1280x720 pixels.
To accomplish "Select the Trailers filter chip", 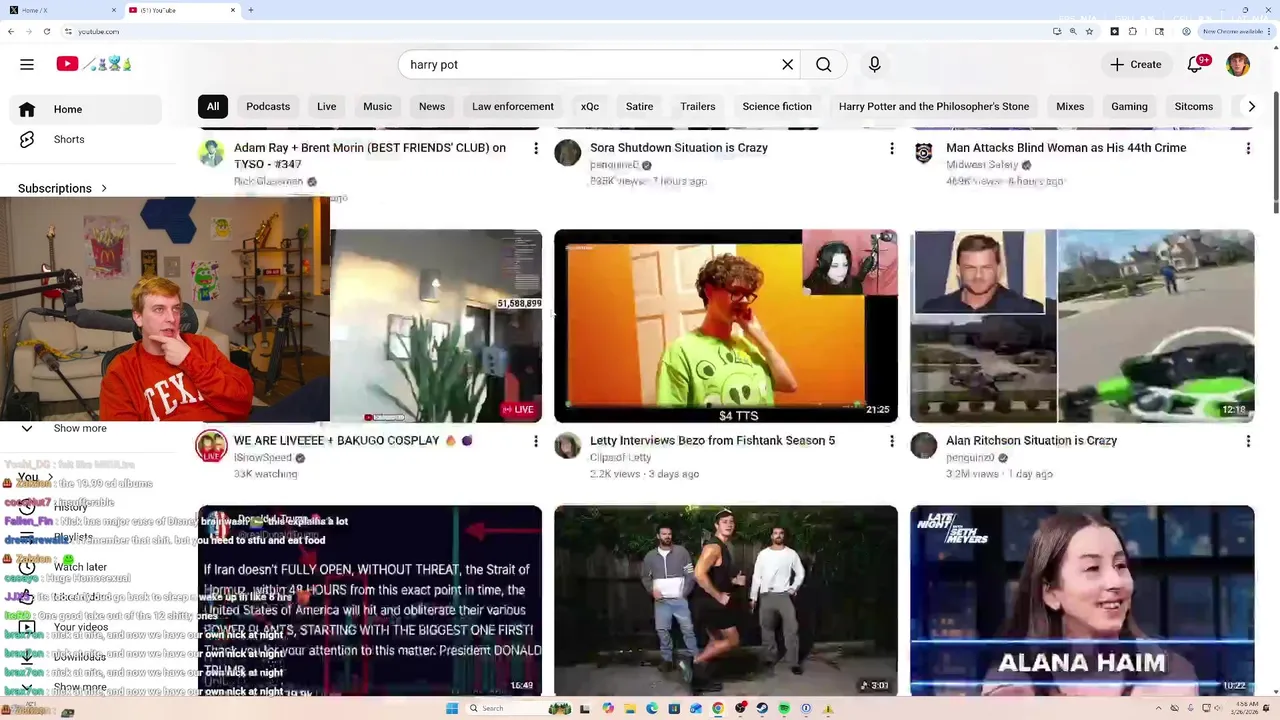I will [698, 106].
